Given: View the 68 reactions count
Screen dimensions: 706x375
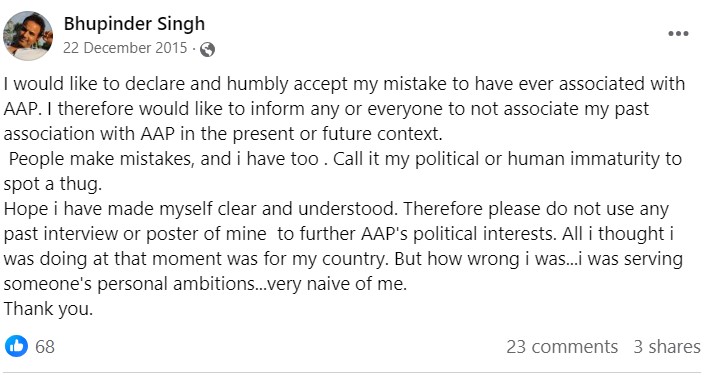Looking at the screenshot, I should click(x=45, y=347).
